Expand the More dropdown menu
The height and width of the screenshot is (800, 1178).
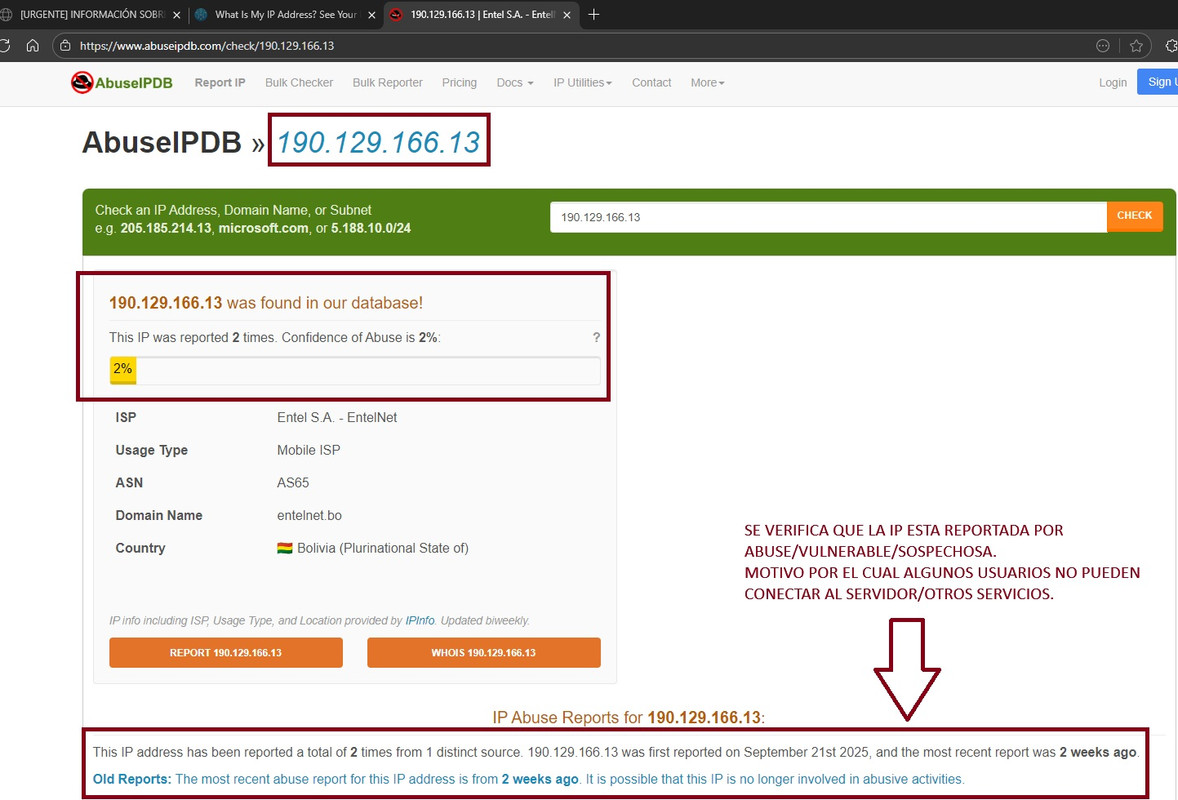tap(707, 83)
